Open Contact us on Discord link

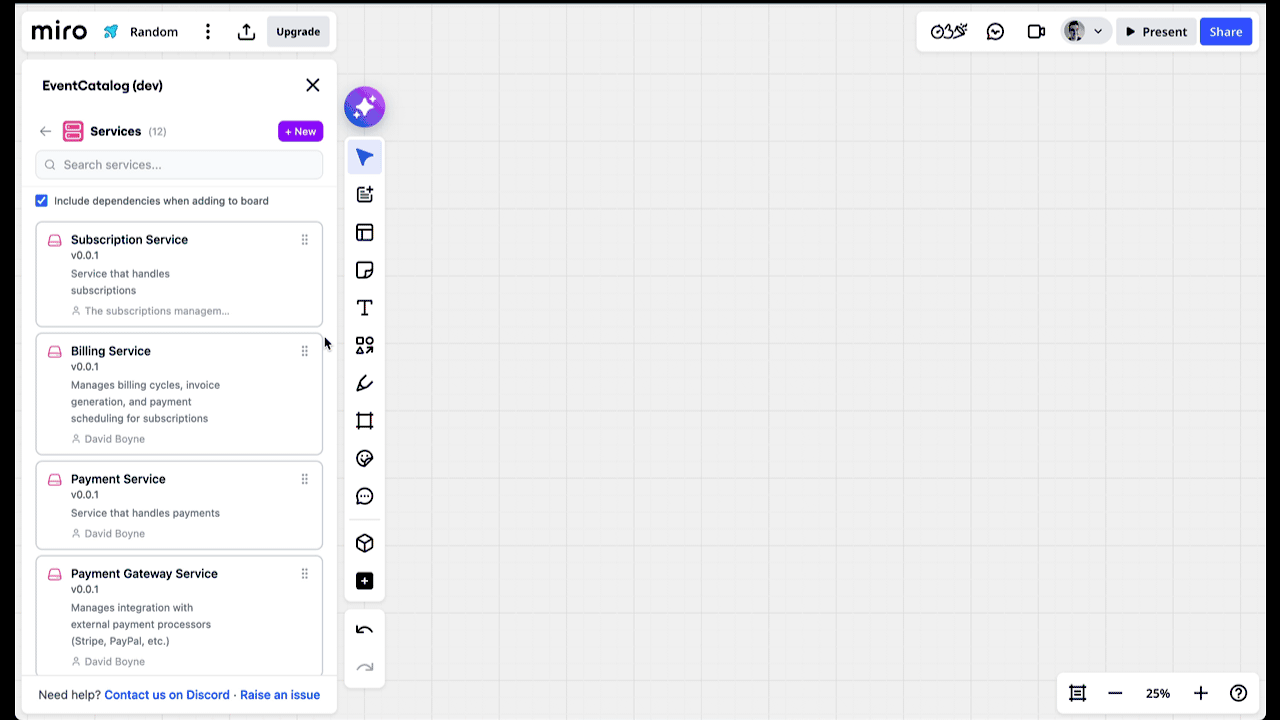point(166,694)
